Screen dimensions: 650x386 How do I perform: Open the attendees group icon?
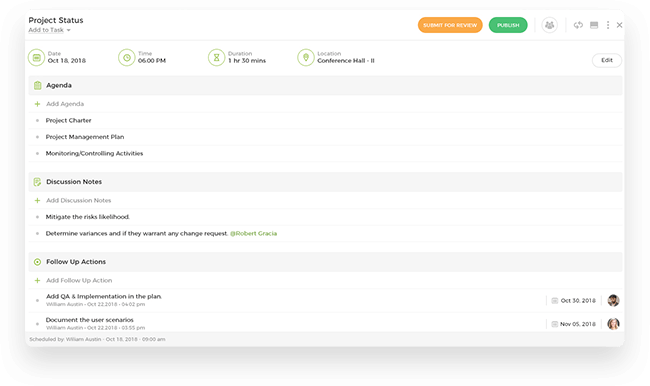549,25
